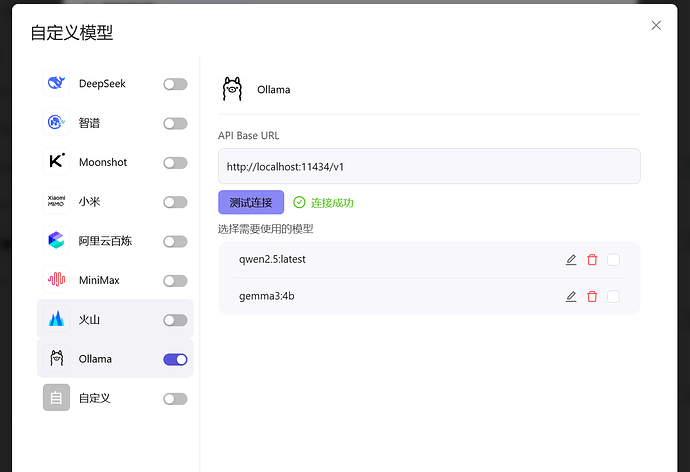Screen dimensions: 690x472
Task: Enable the DeepSeek provider toggle
Action: [175, 84]
